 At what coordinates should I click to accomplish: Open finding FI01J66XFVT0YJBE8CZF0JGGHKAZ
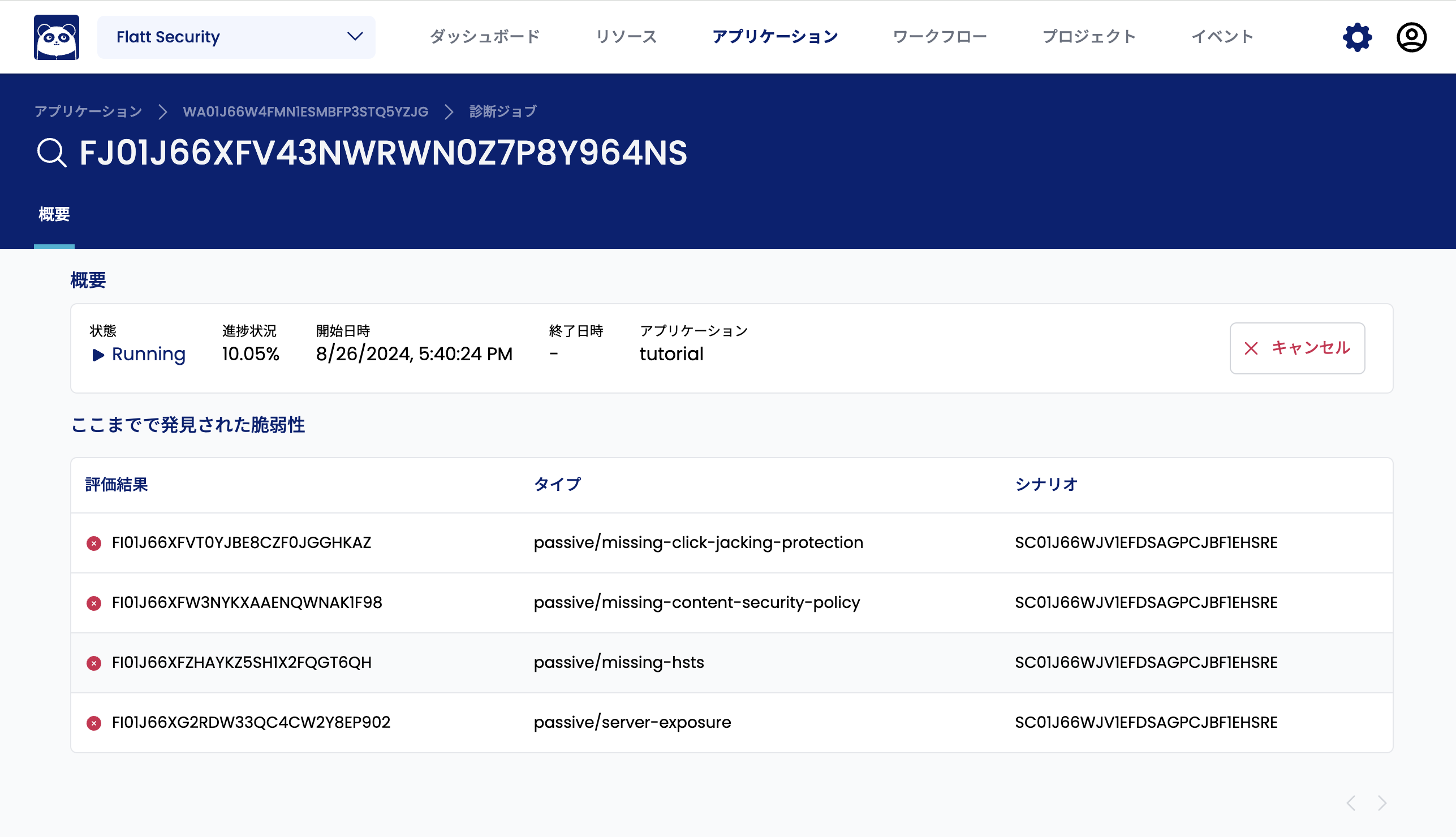point(242,543)
